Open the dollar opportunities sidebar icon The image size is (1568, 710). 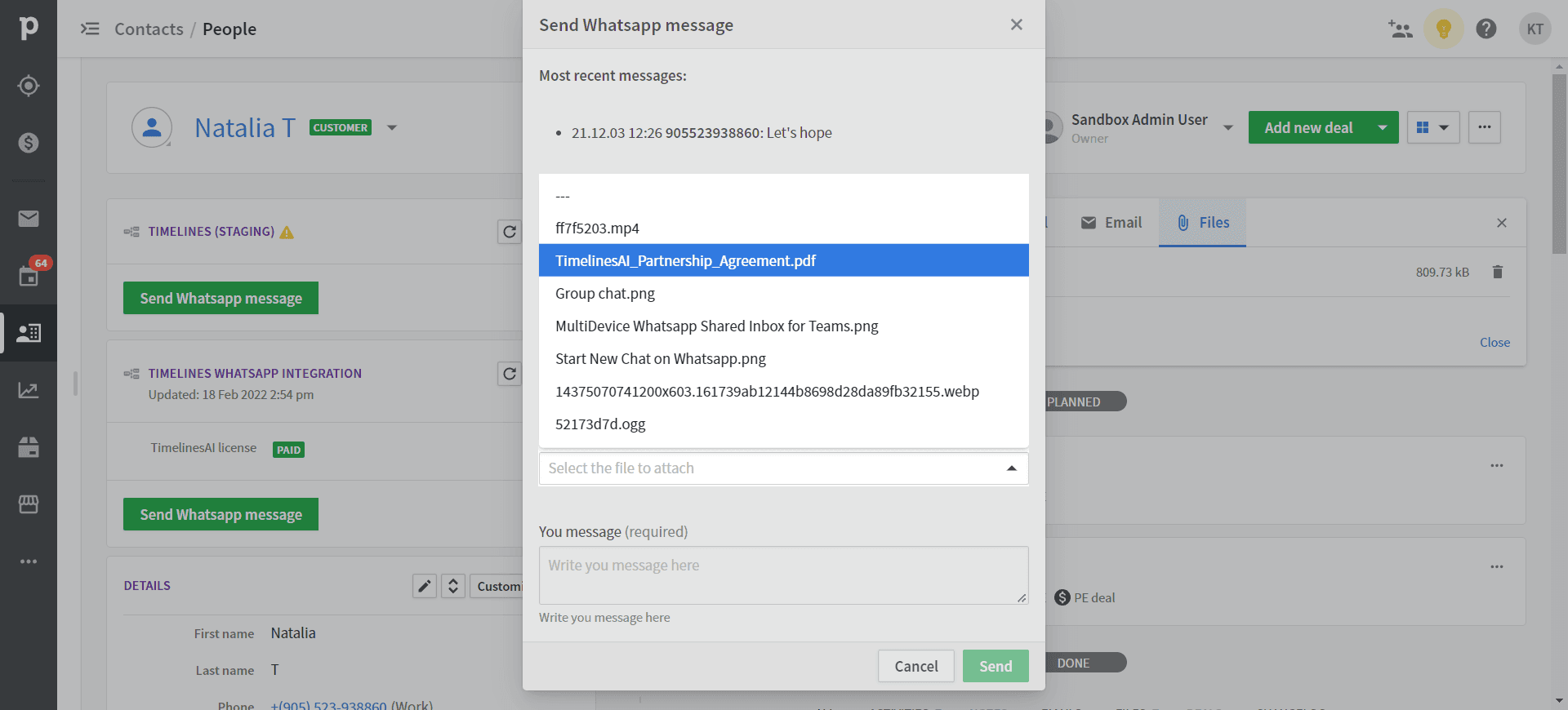pos(29,143)
